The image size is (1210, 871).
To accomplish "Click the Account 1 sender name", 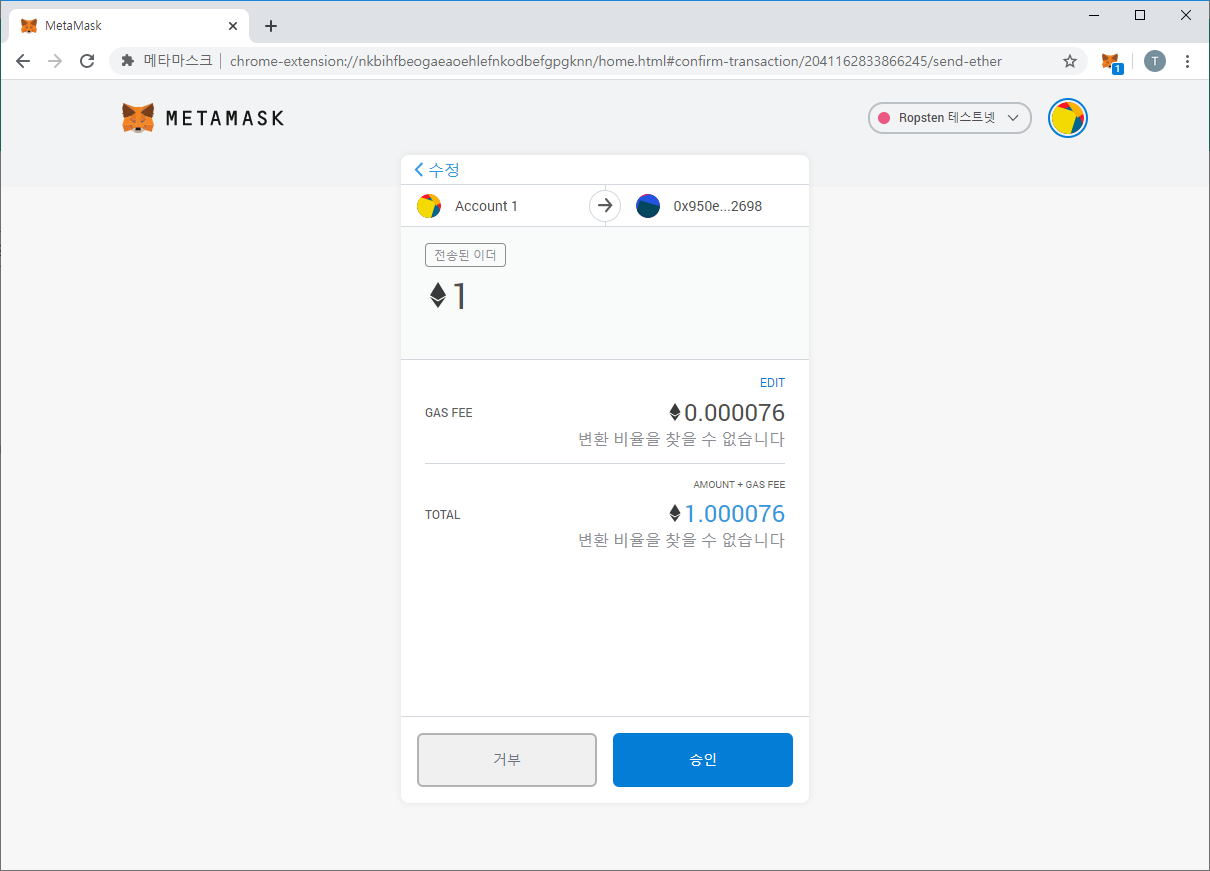I will pyautogui.click(x=486, y=206).
